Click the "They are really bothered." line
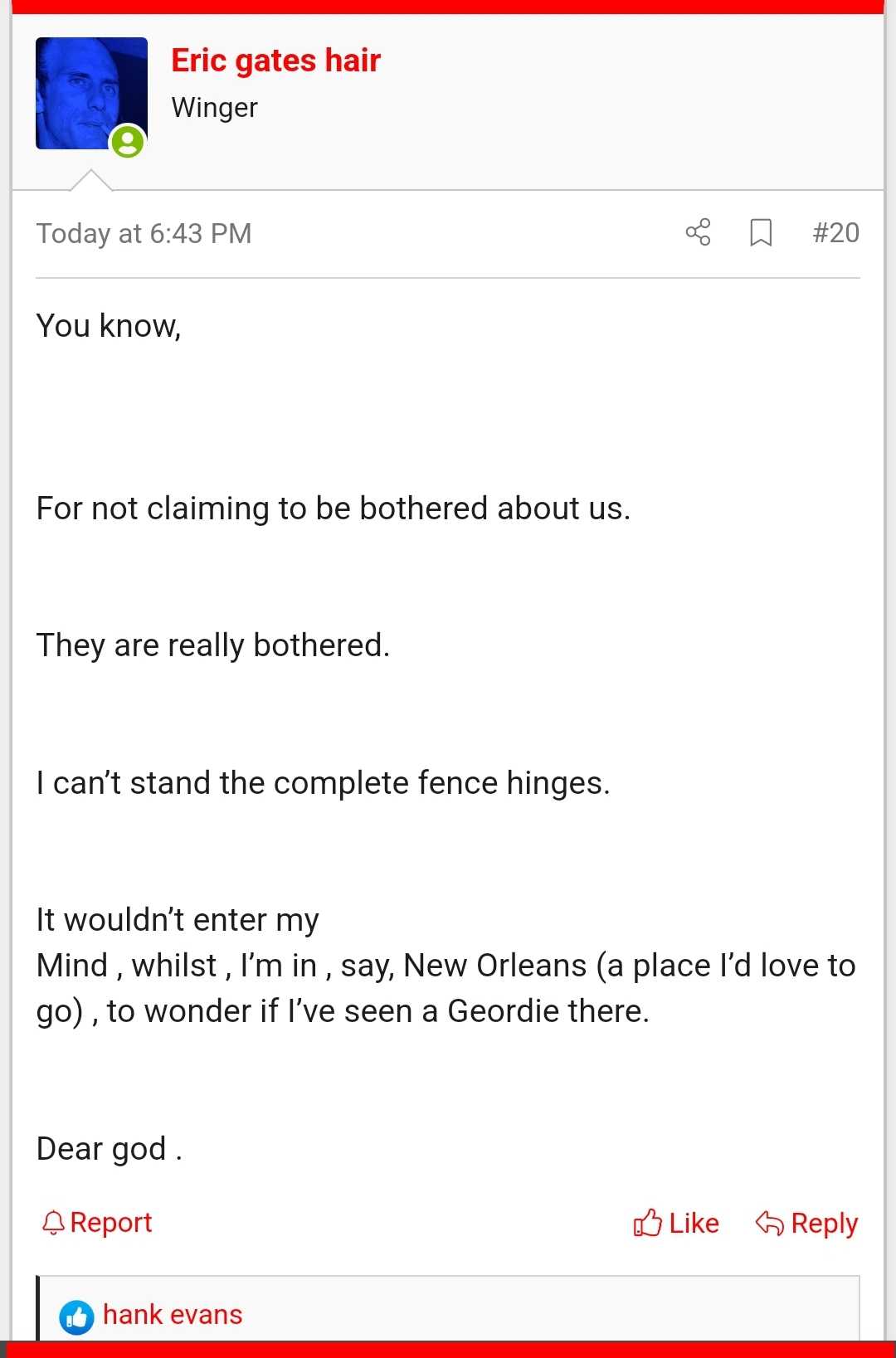The width and height of the screenshot is (896, 1358). click(213, 645)
